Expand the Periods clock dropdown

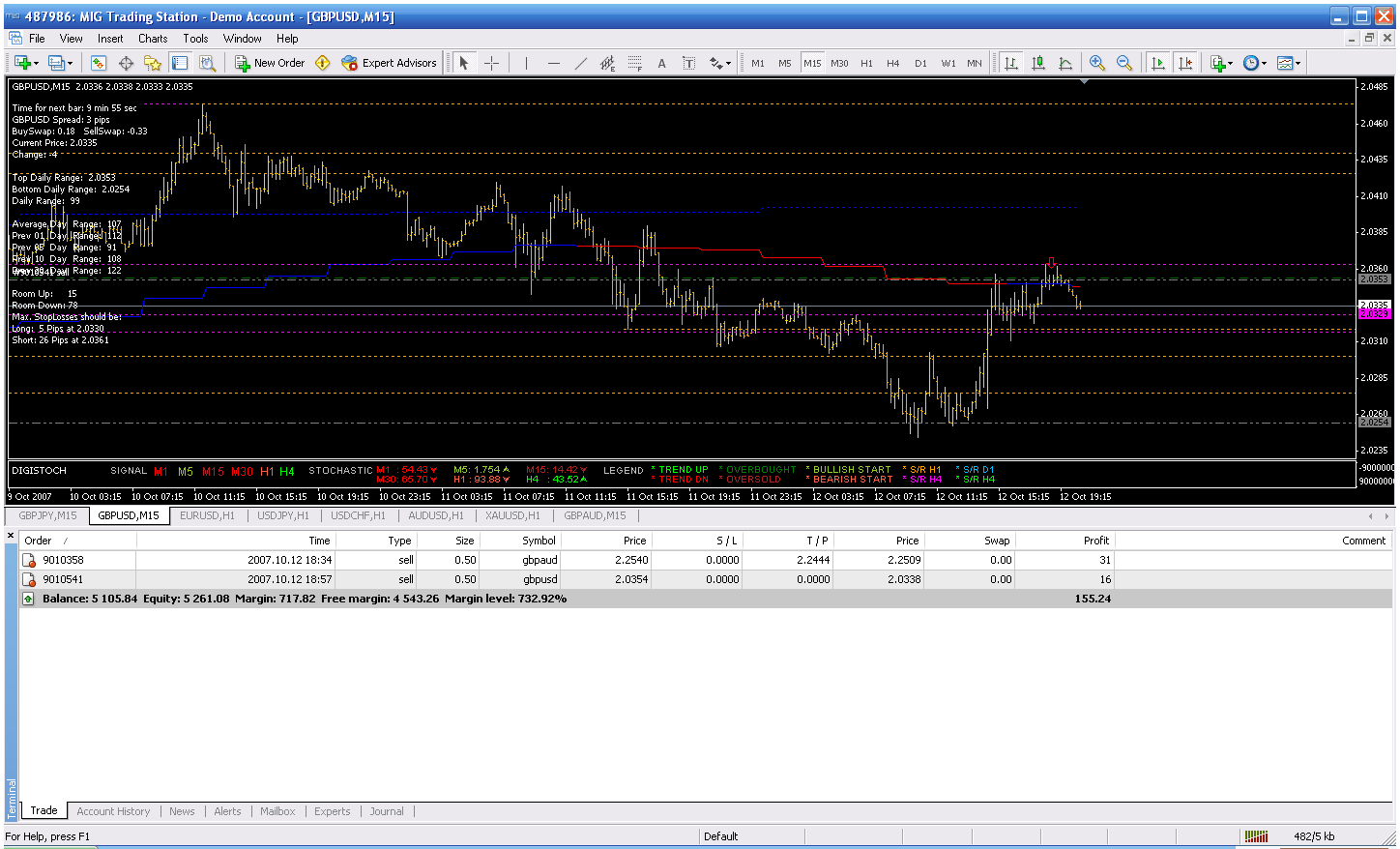[1264, 64]
